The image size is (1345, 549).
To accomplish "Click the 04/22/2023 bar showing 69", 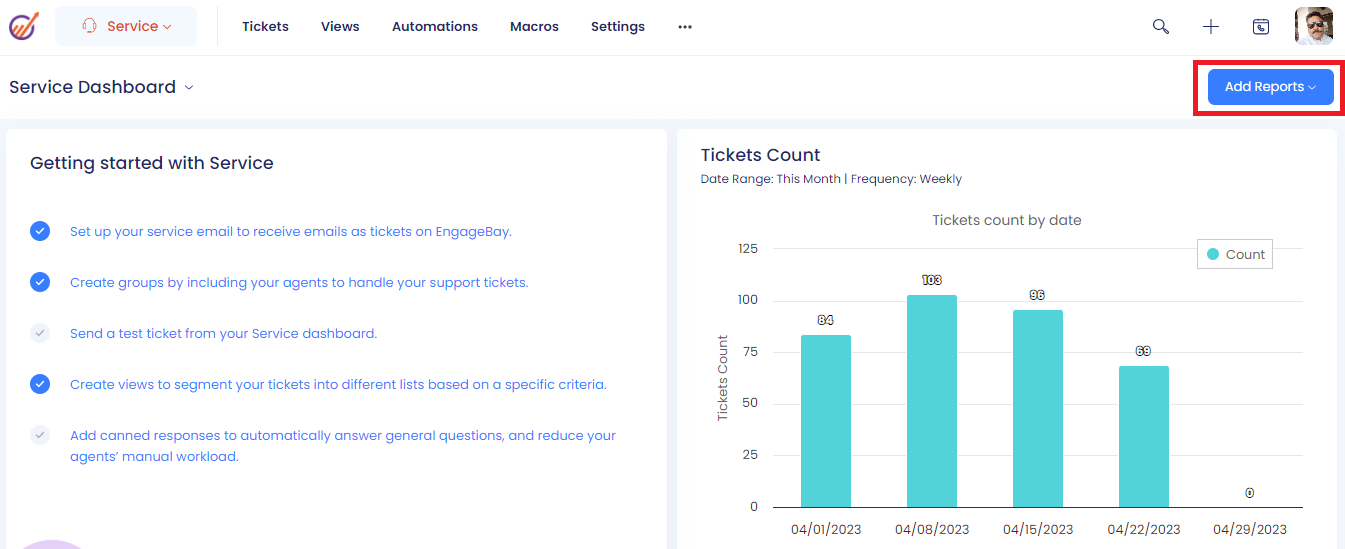I will [1144, 436].
